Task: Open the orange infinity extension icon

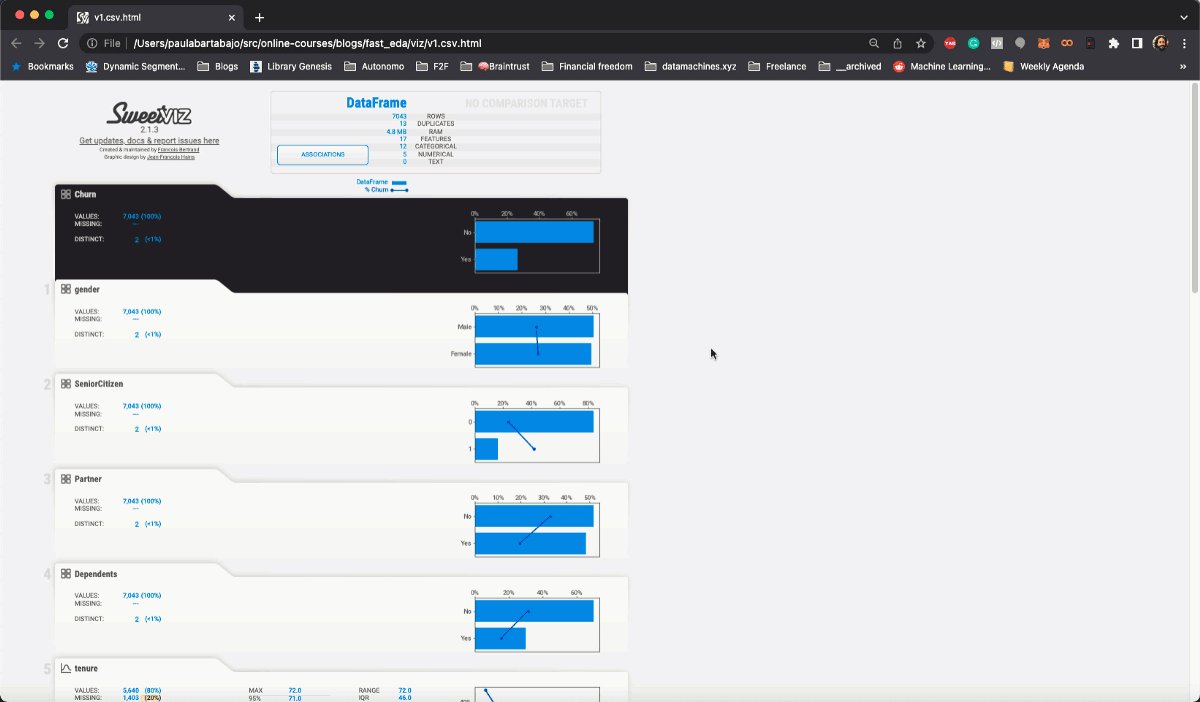Action: pyautogui.click(x=1067, y=43)
